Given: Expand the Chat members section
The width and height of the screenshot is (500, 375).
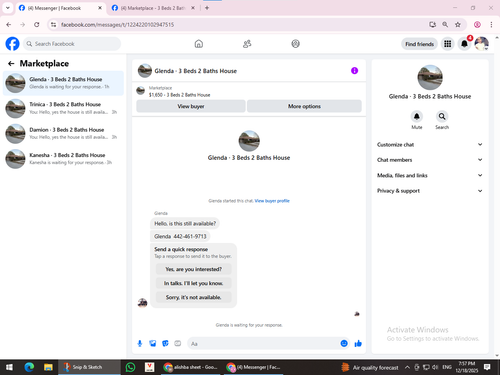Looking at the screenshot, I should pos(430,160).
